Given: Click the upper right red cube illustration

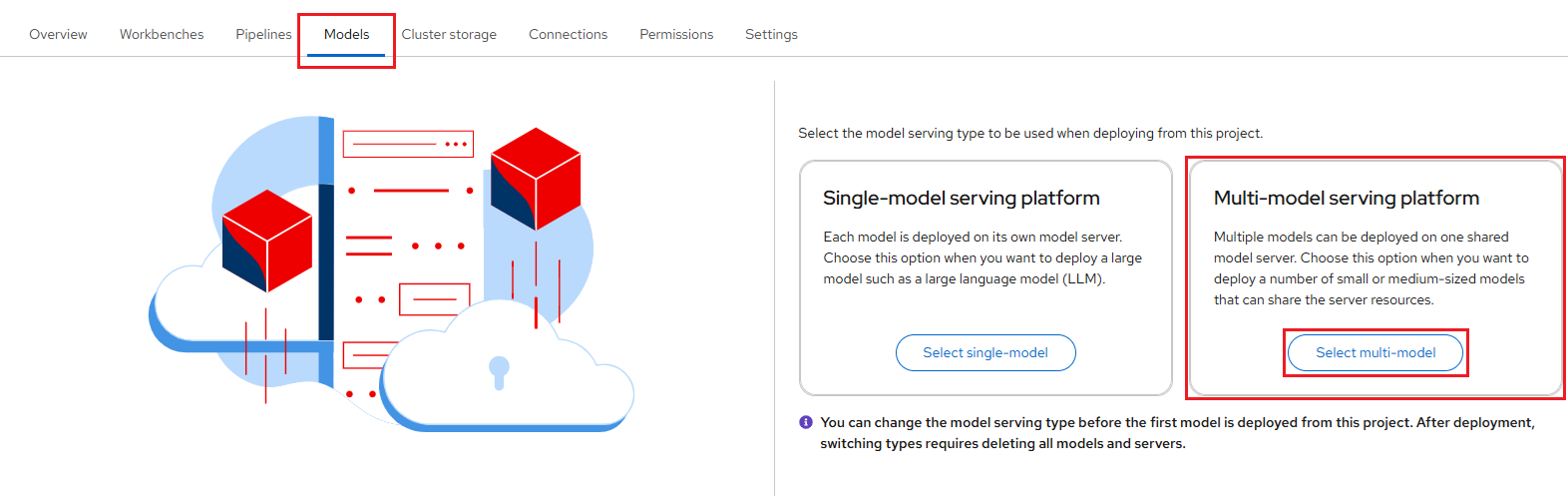Looking at the screenshot, I should pos(536,179).
